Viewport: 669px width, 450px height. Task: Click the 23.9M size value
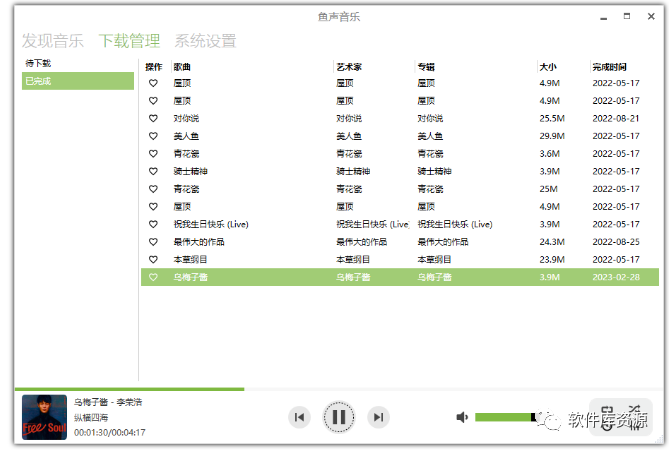pos(552,259)
